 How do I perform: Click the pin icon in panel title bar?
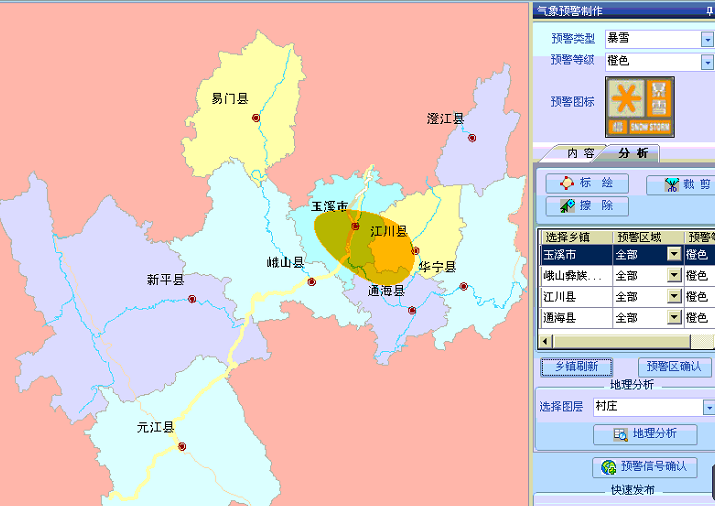pos(709,11)
